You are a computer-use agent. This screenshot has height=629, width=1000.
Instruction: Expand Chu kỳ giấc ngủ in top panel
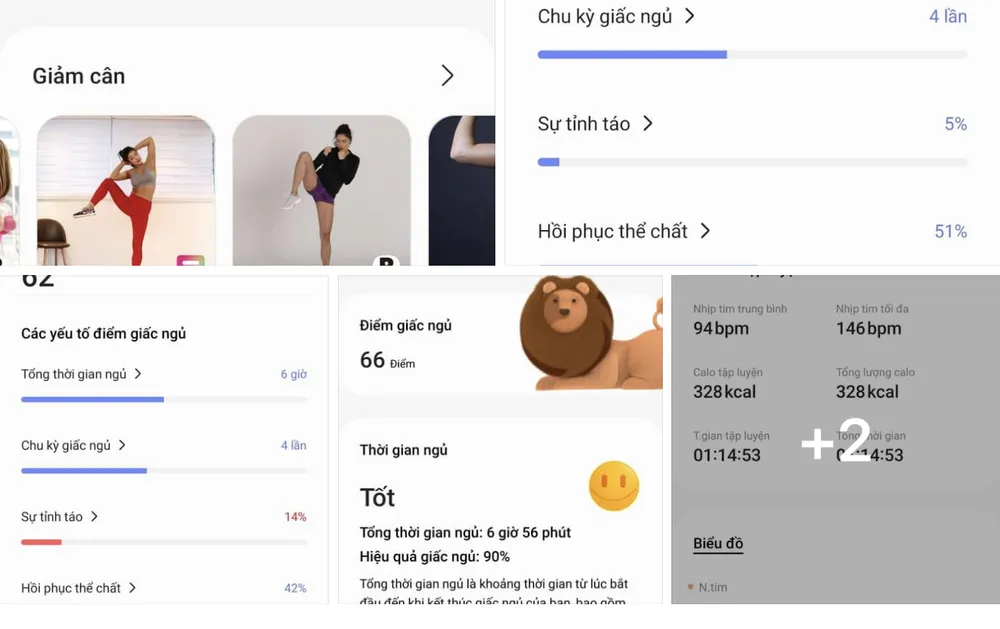(x=689, y=16)
